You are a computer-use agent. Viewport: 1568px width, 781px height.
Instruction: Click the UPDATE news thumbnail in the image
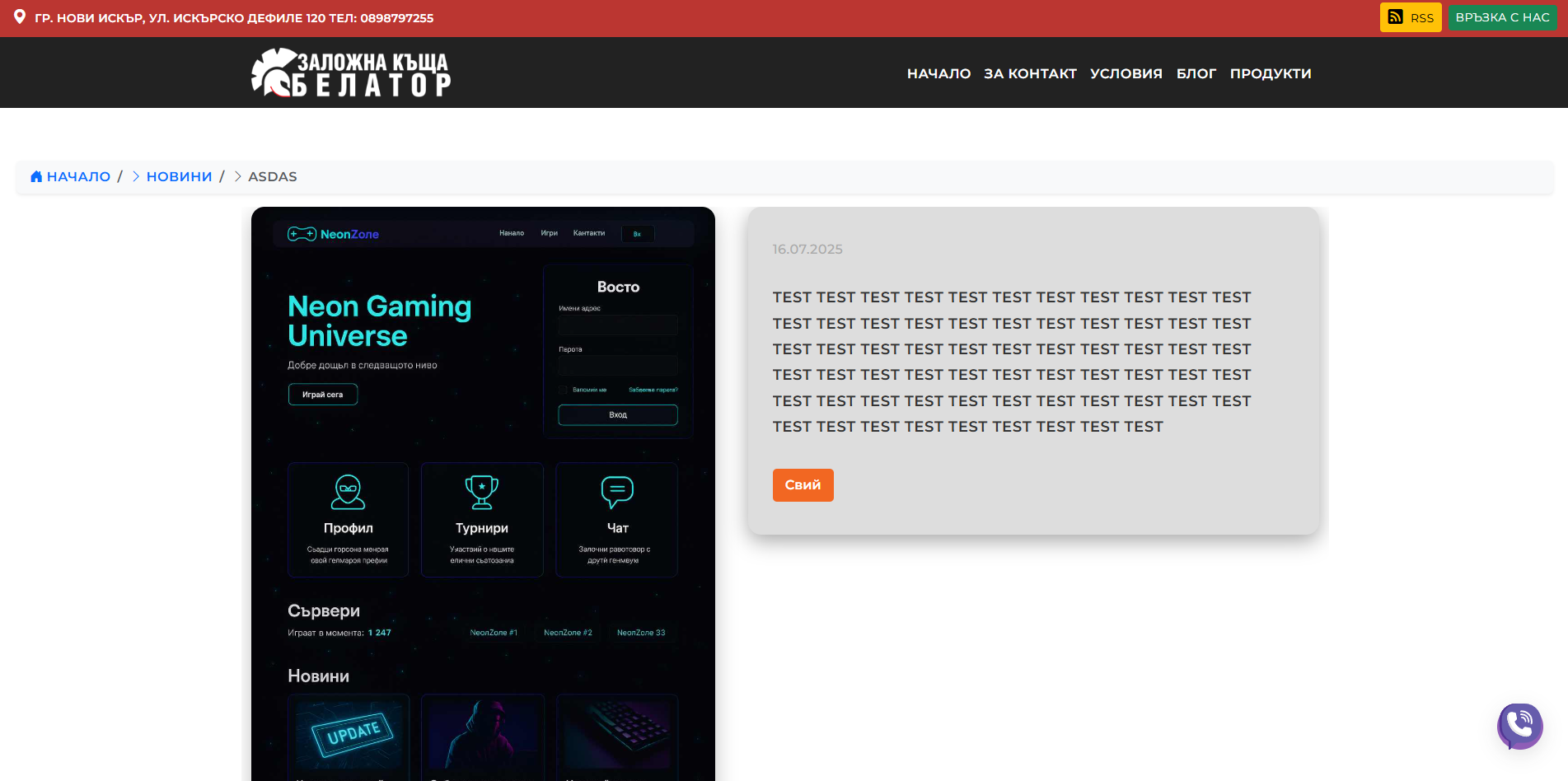(x=349, y=732)
